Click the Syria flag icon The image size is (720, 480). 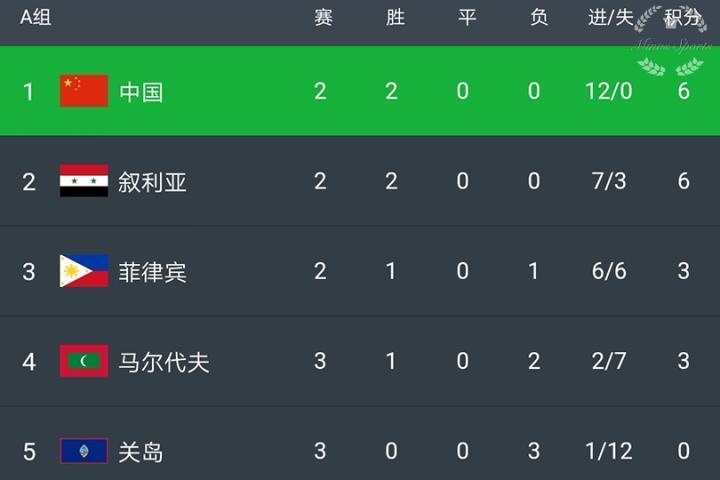coord(84,181)
